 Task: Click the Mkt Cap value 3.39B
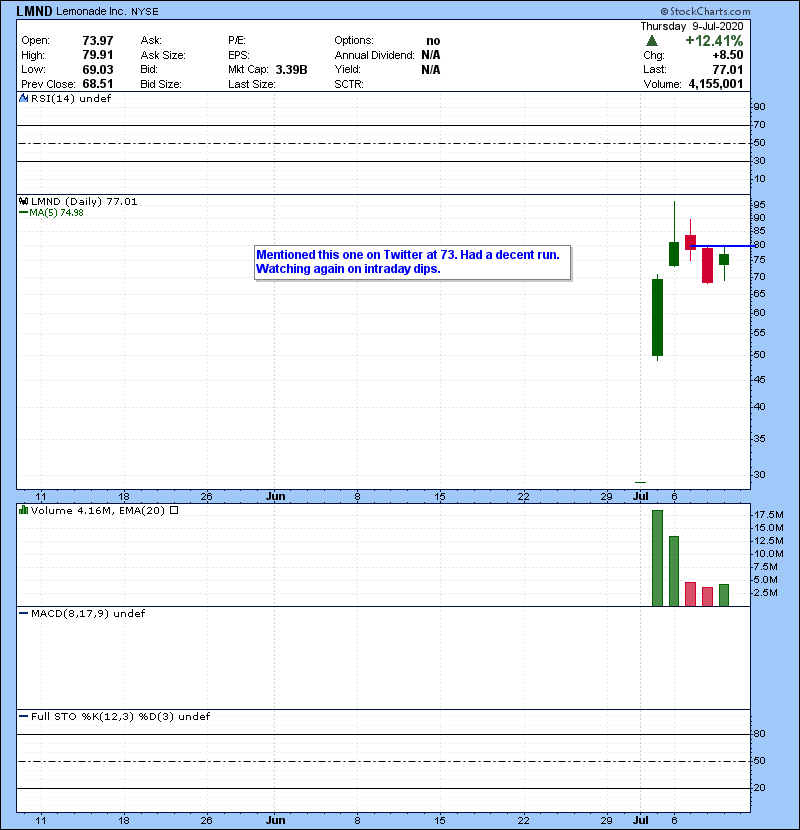click(x=291, y=69)
